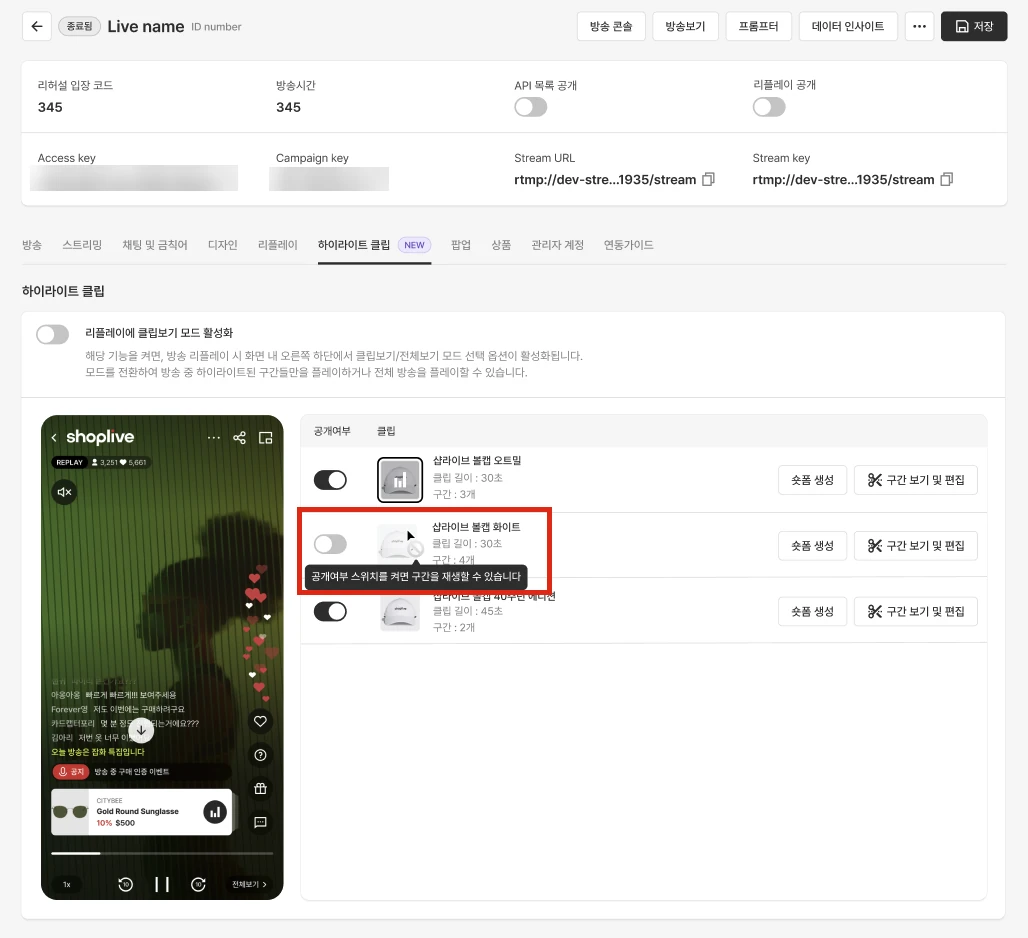Click 방송보기 button
Viewport: 1028px width, 938px height.
tap(685, 26)
